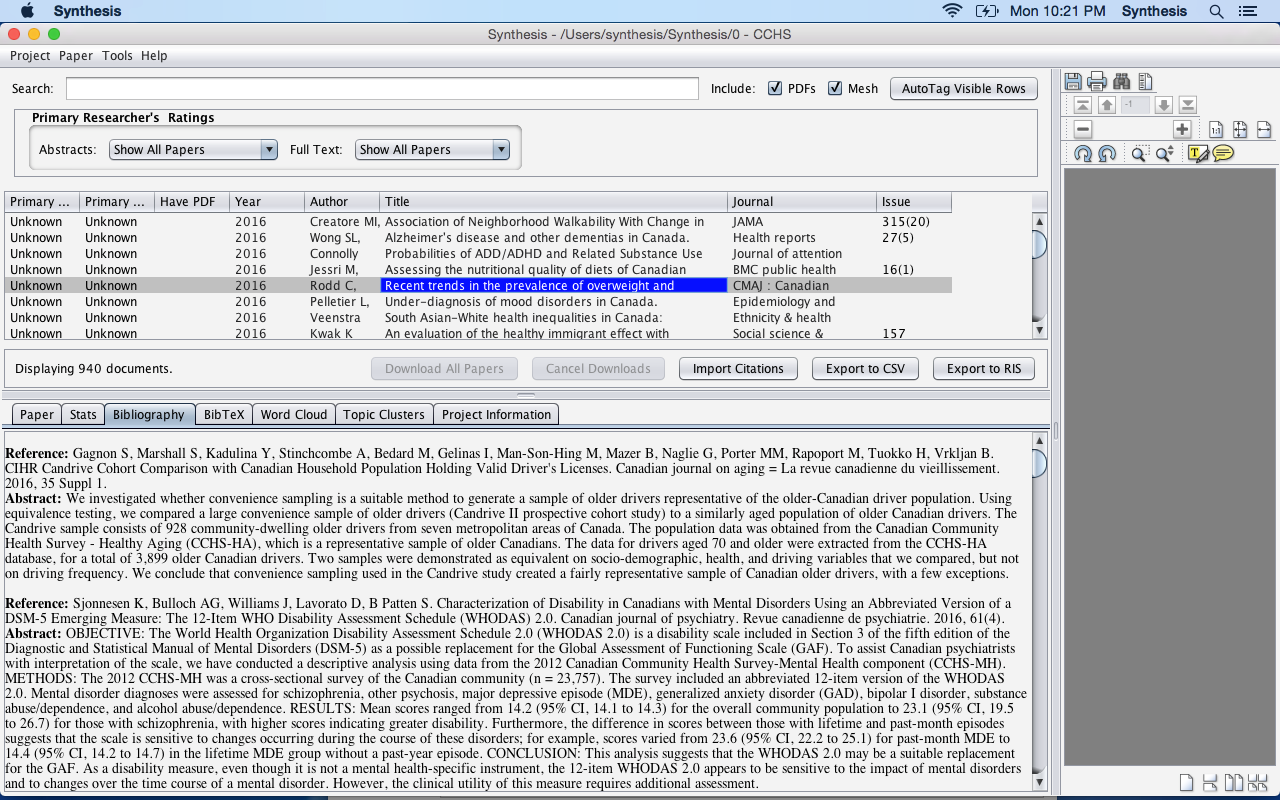Select the "Probabilities of ADD/ADHD" paper row
Image resolution: width=1280 pixels, height=800 pixels.
click(478, 254)
